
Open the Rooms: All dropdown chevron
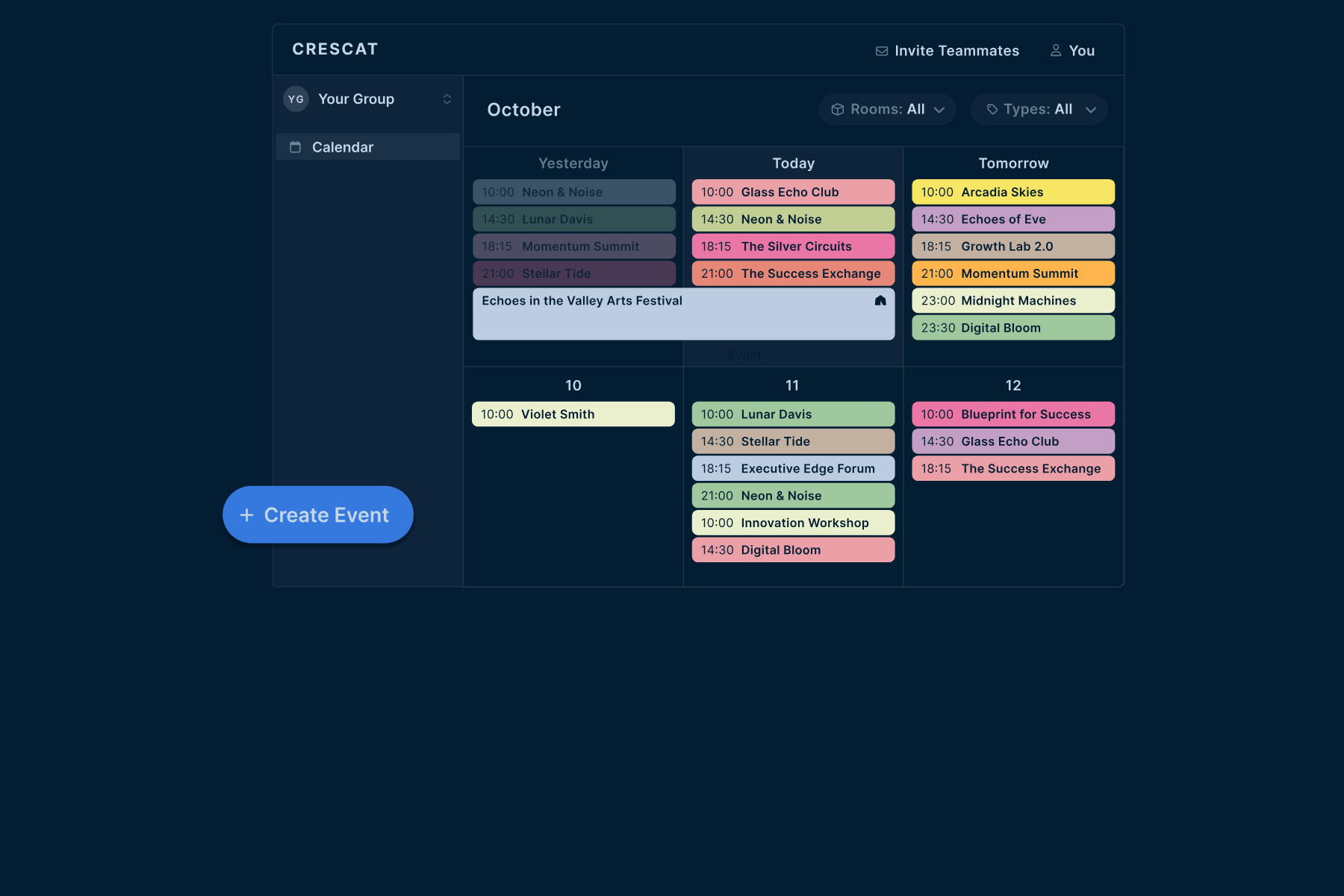[939, 110]
